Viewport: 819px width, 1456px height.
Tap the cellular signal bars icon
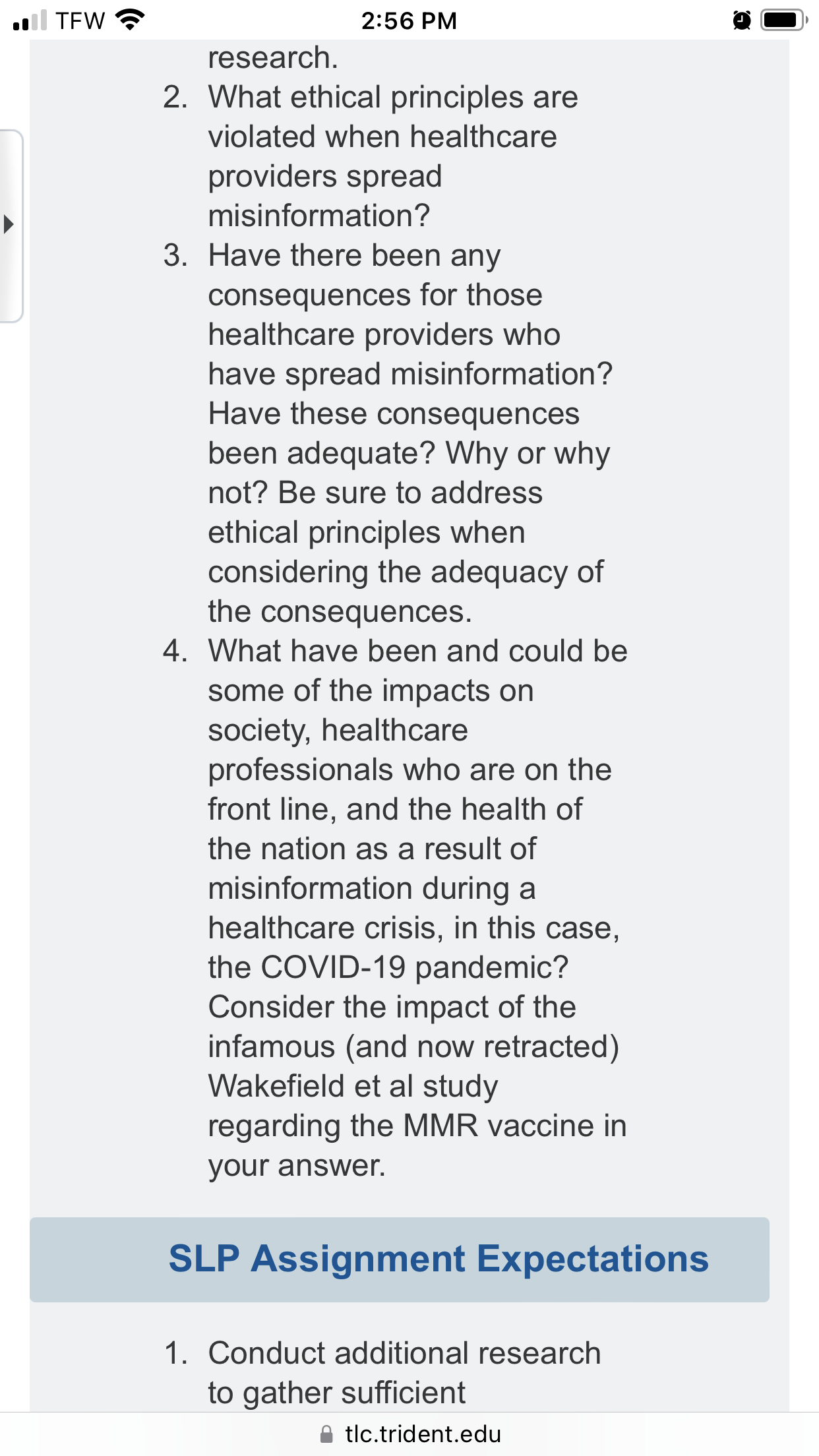pyautogui.click(x=30, y=20)
